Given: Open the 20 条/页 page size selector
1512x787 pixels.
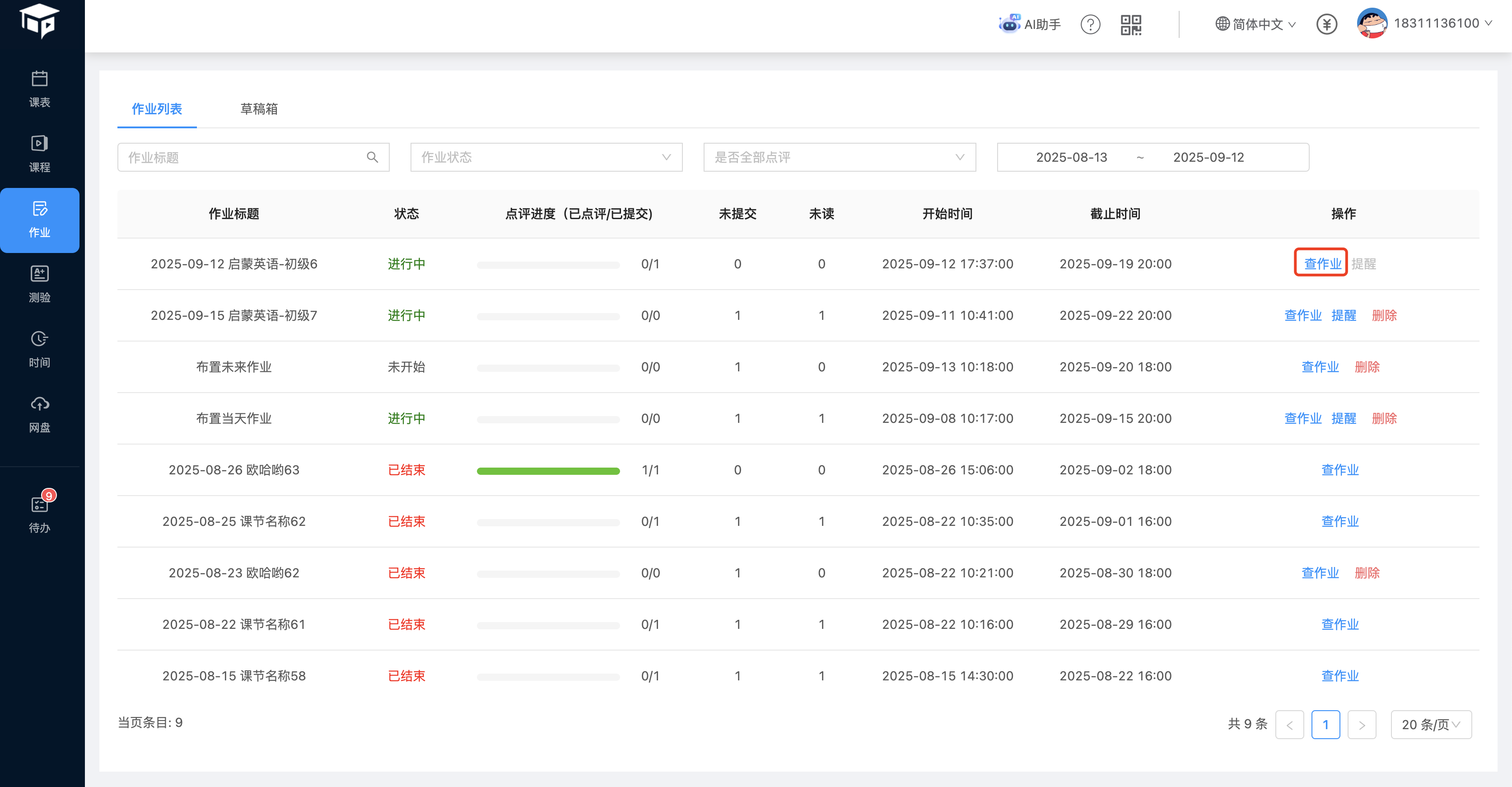Looking at the screenshot, I should [1430, 724].
